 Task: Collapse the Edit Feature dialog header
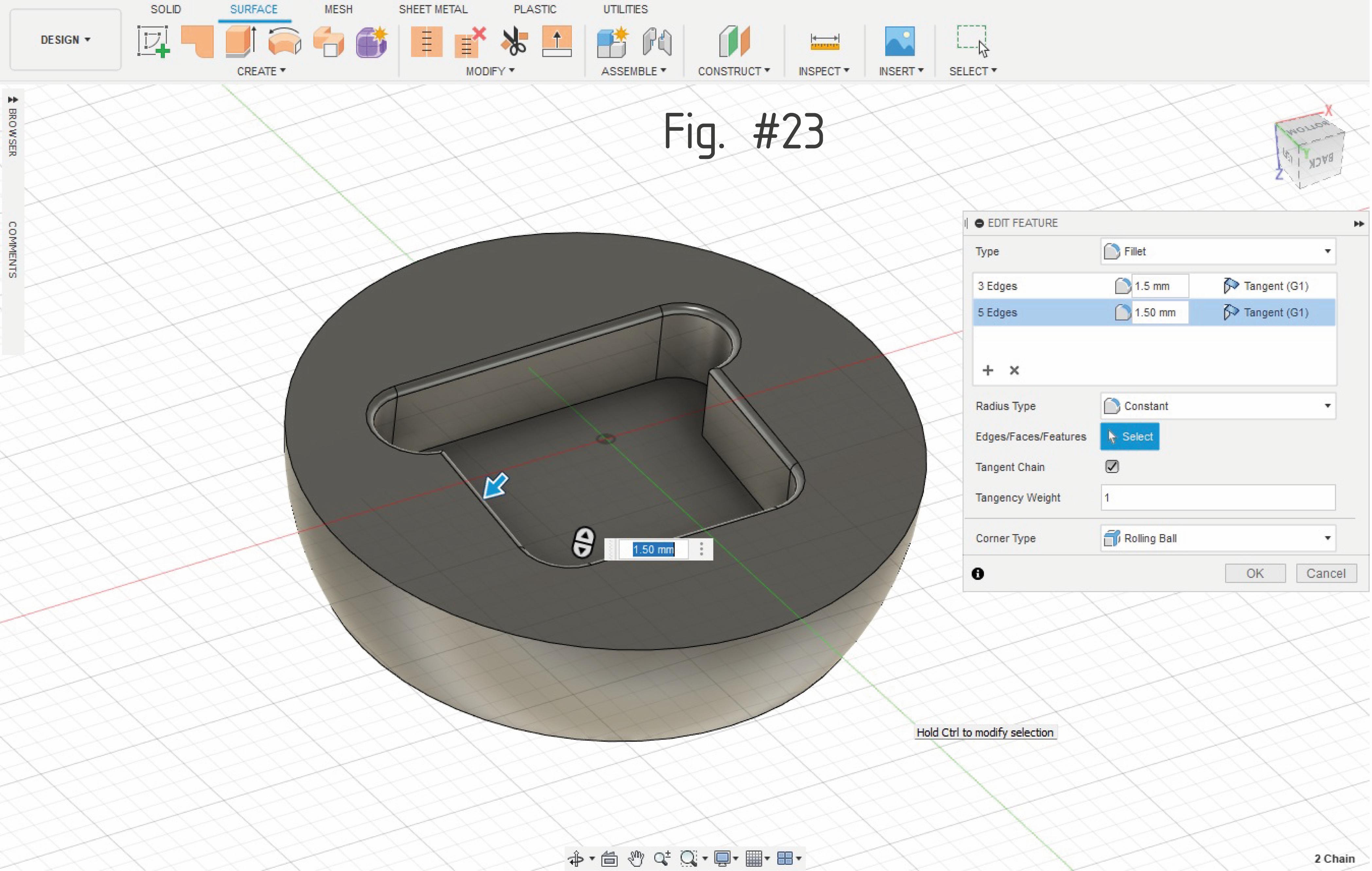979,223
